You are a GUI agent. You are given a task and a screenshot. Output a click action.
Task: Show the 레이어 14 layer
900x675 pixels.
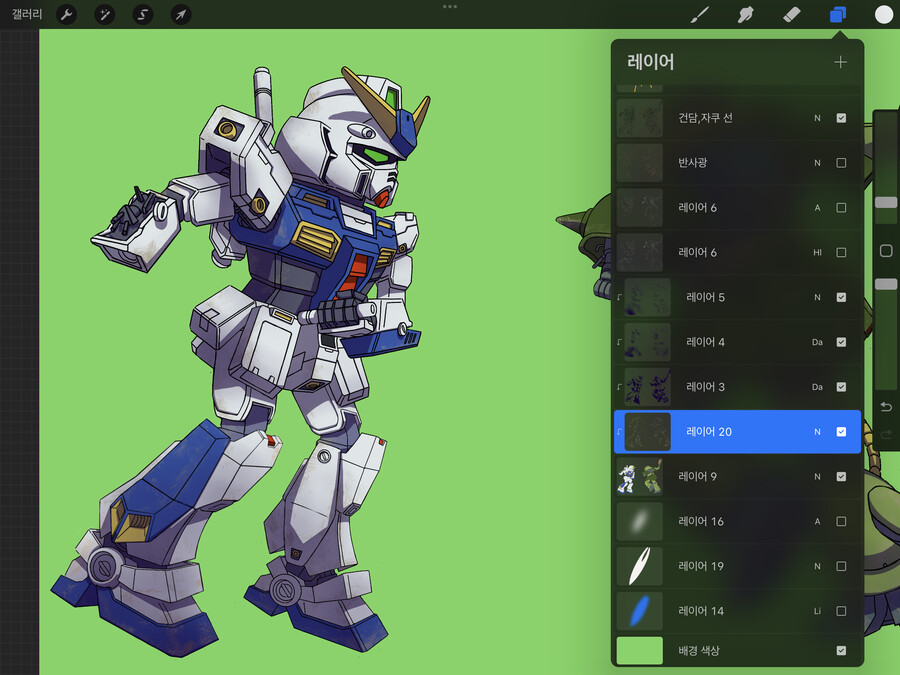[841, 611]
